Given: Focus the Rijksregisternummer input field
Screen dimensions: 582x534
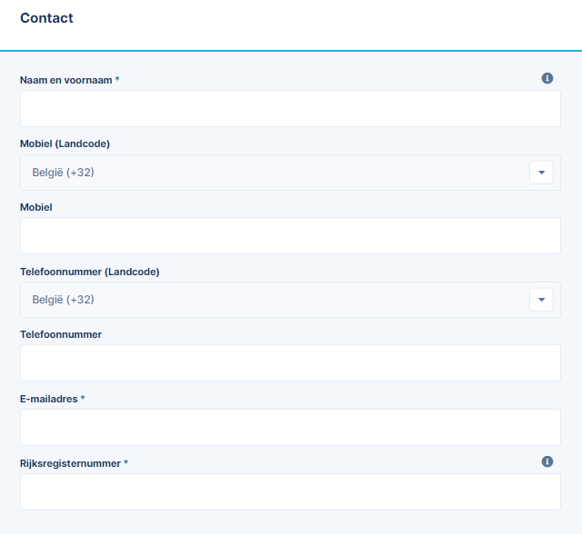Looking at the screenshot, I should tap(290, 492).
